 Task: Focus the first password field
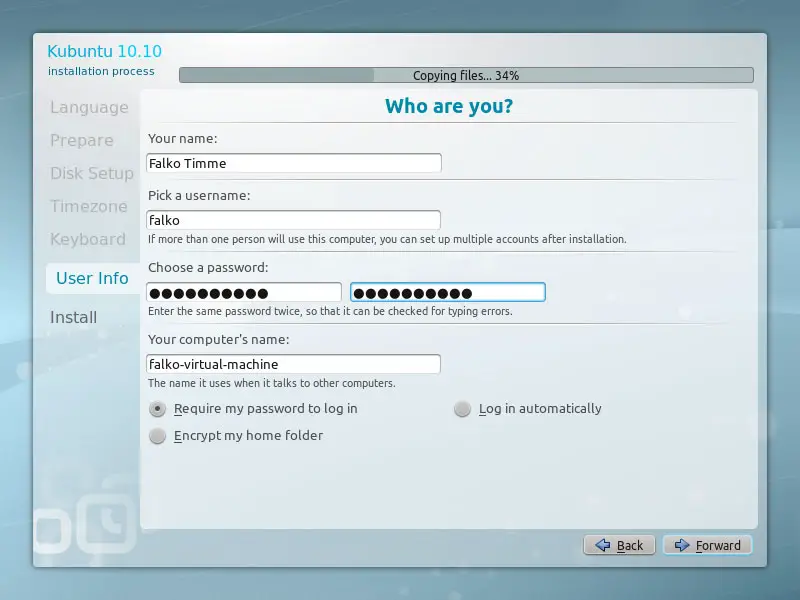click(x=244, y=292)
